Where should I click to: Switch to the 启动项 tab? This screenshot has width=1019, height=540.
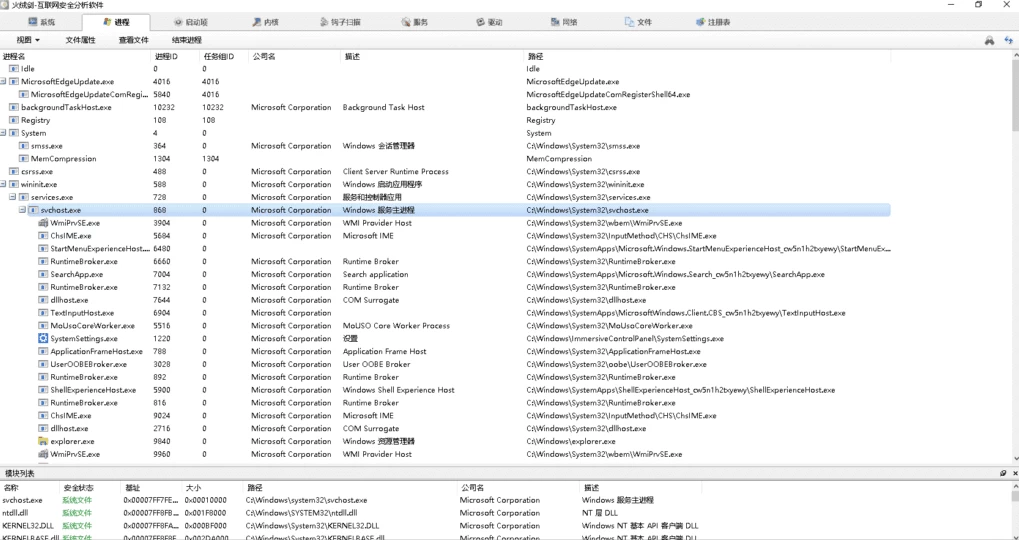click(190, 22)
